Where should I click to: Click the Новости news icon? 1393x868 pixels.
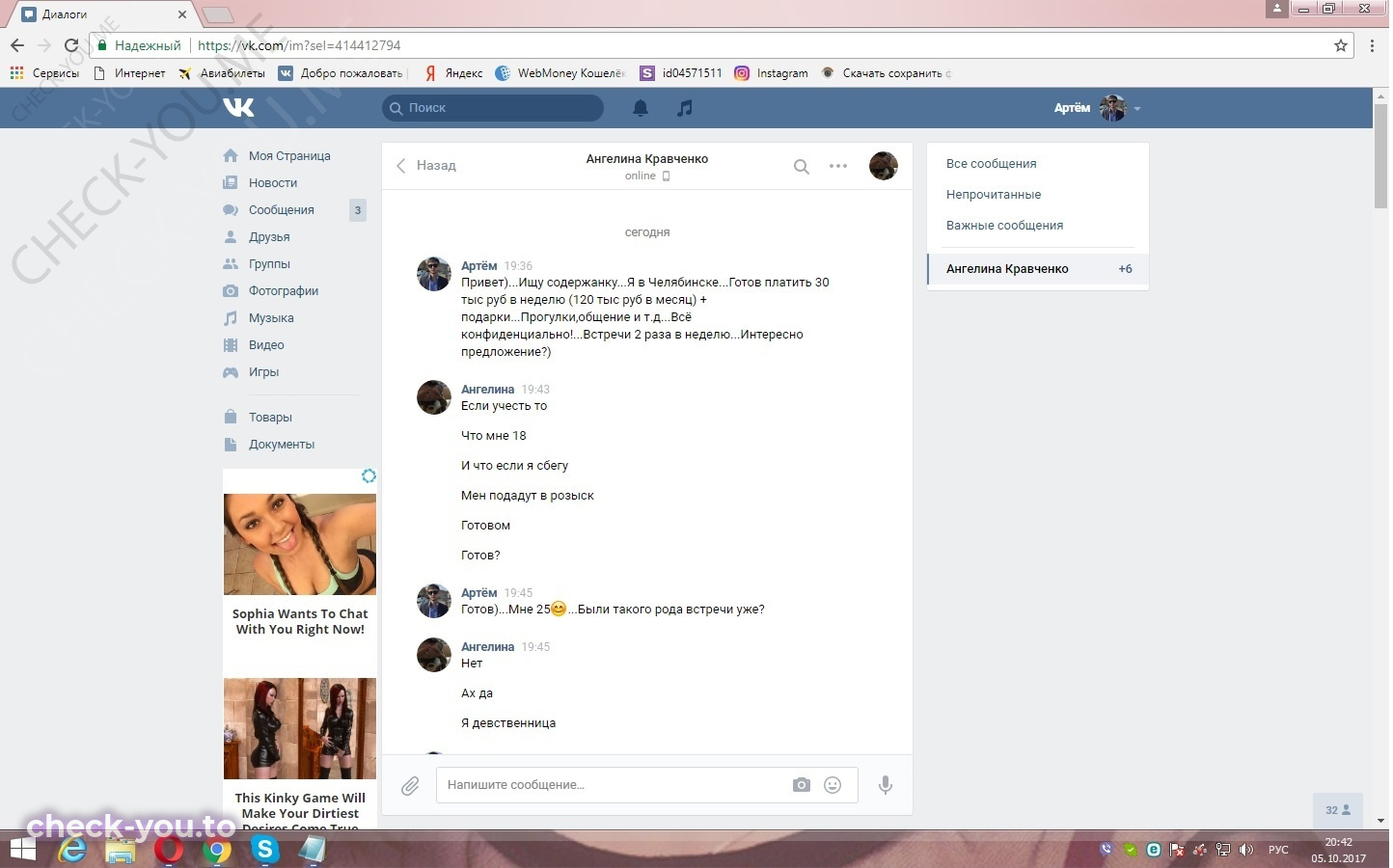click(x=231, y=182)
